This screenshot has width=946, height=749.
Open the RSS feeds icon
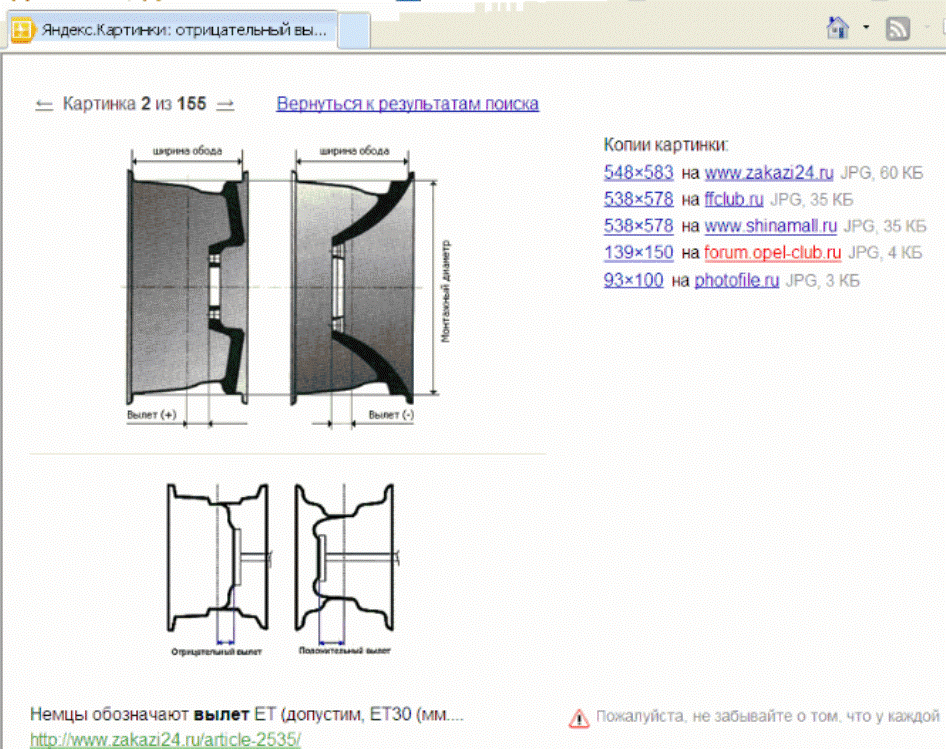[897, 28]
